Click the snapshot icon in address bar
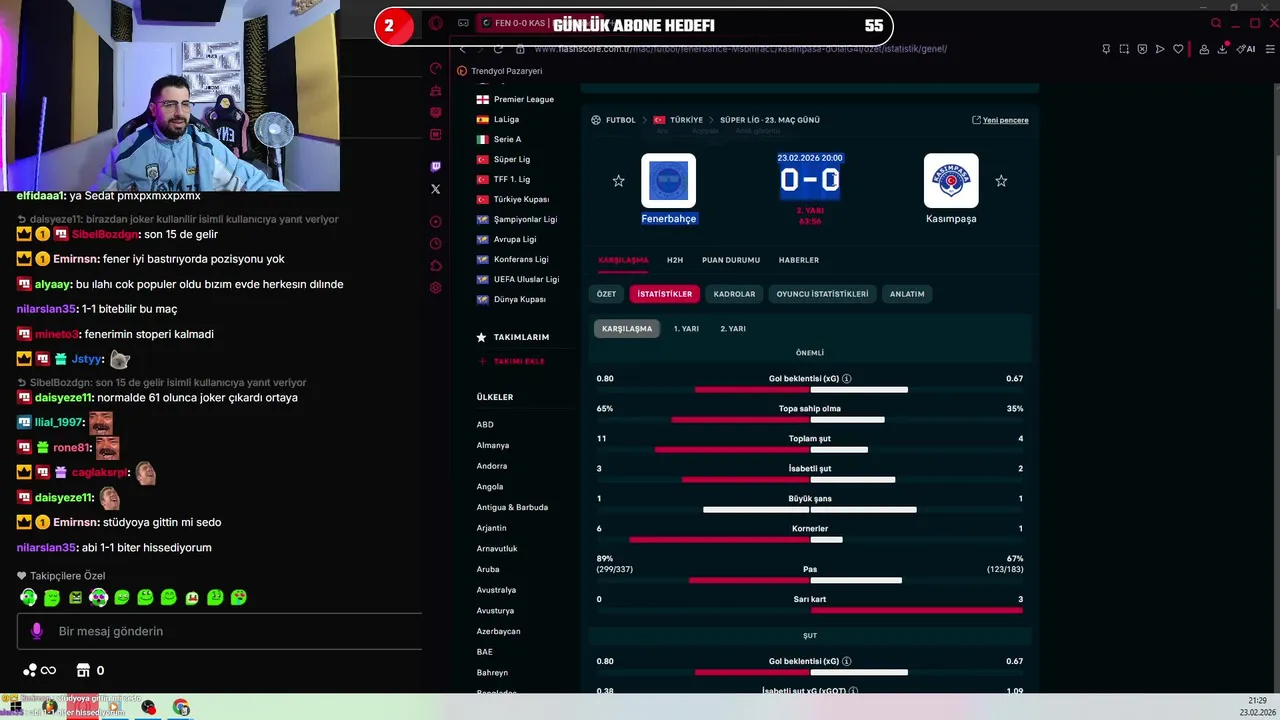1280x720 pixels. click(x=1124, y=49)
